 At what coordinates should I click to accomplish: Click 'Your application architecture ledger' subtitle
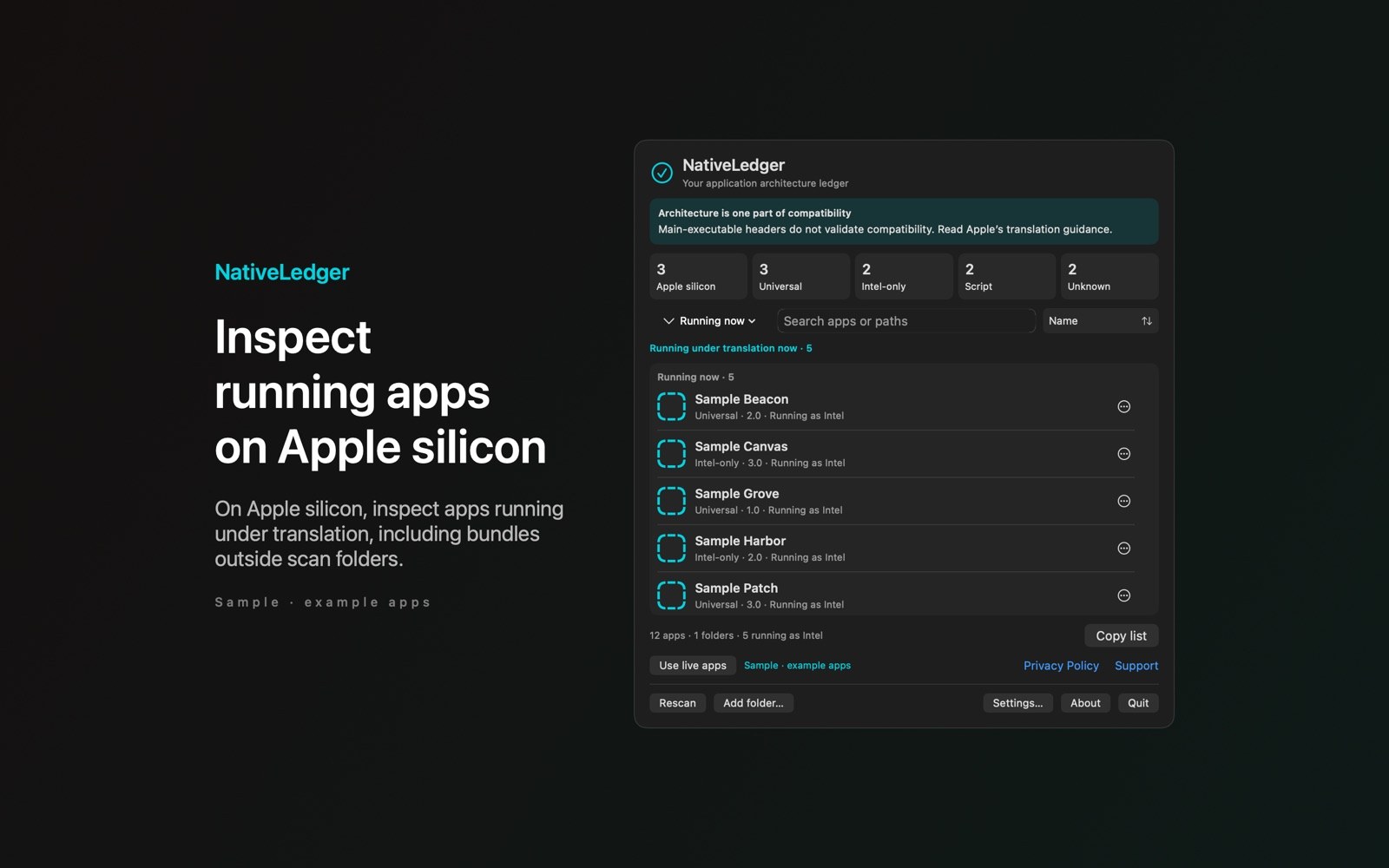click(x=765, y=183)
